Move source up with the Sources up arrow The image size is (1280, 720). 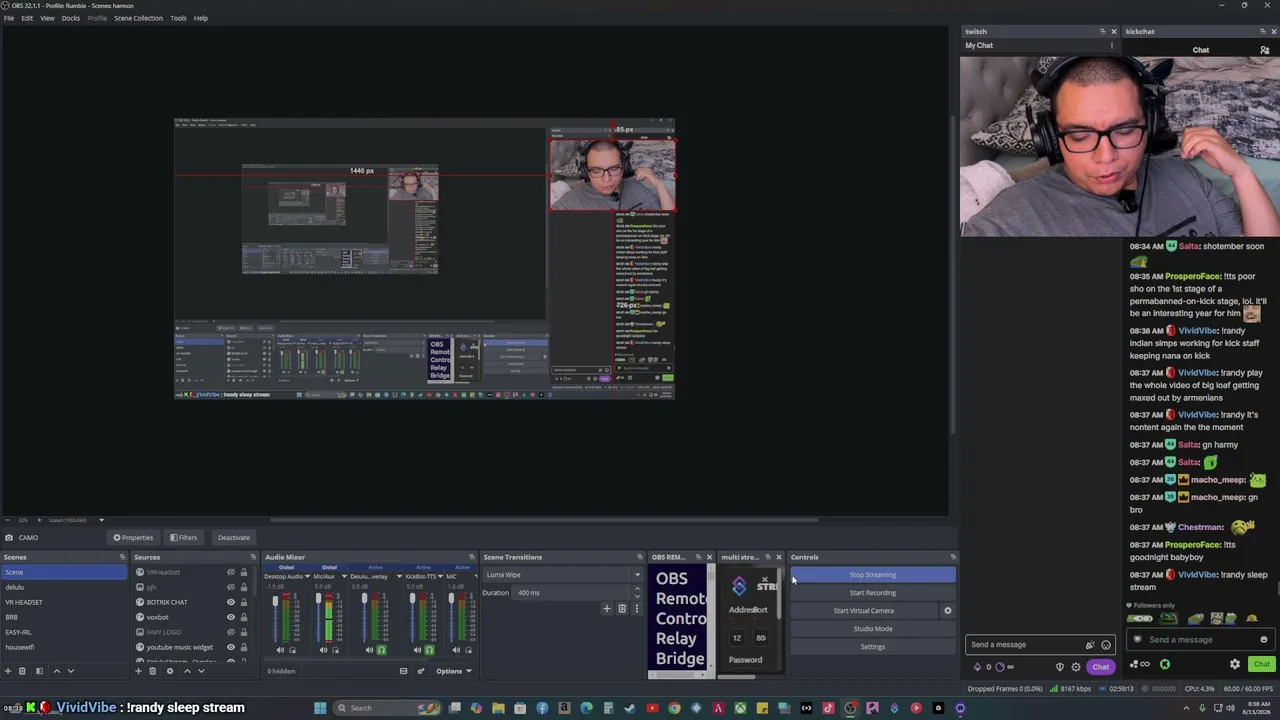tap(187, 671)
